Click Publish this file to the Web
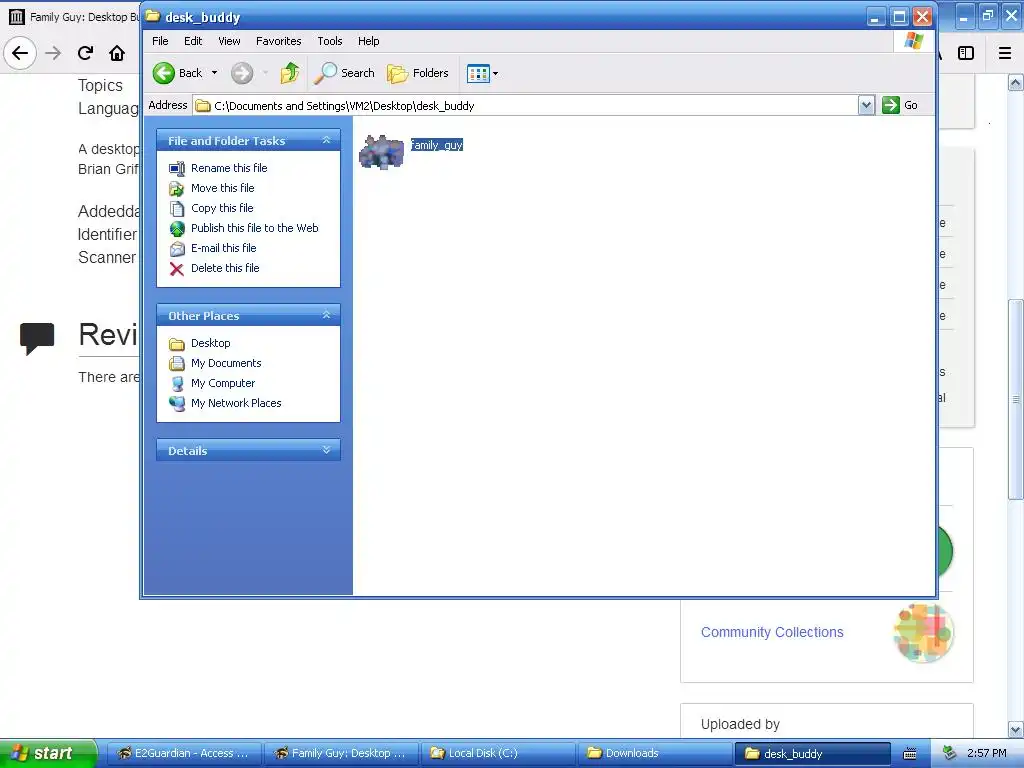The height and width of the screenshot is (768, 1024). coord(255,228)
